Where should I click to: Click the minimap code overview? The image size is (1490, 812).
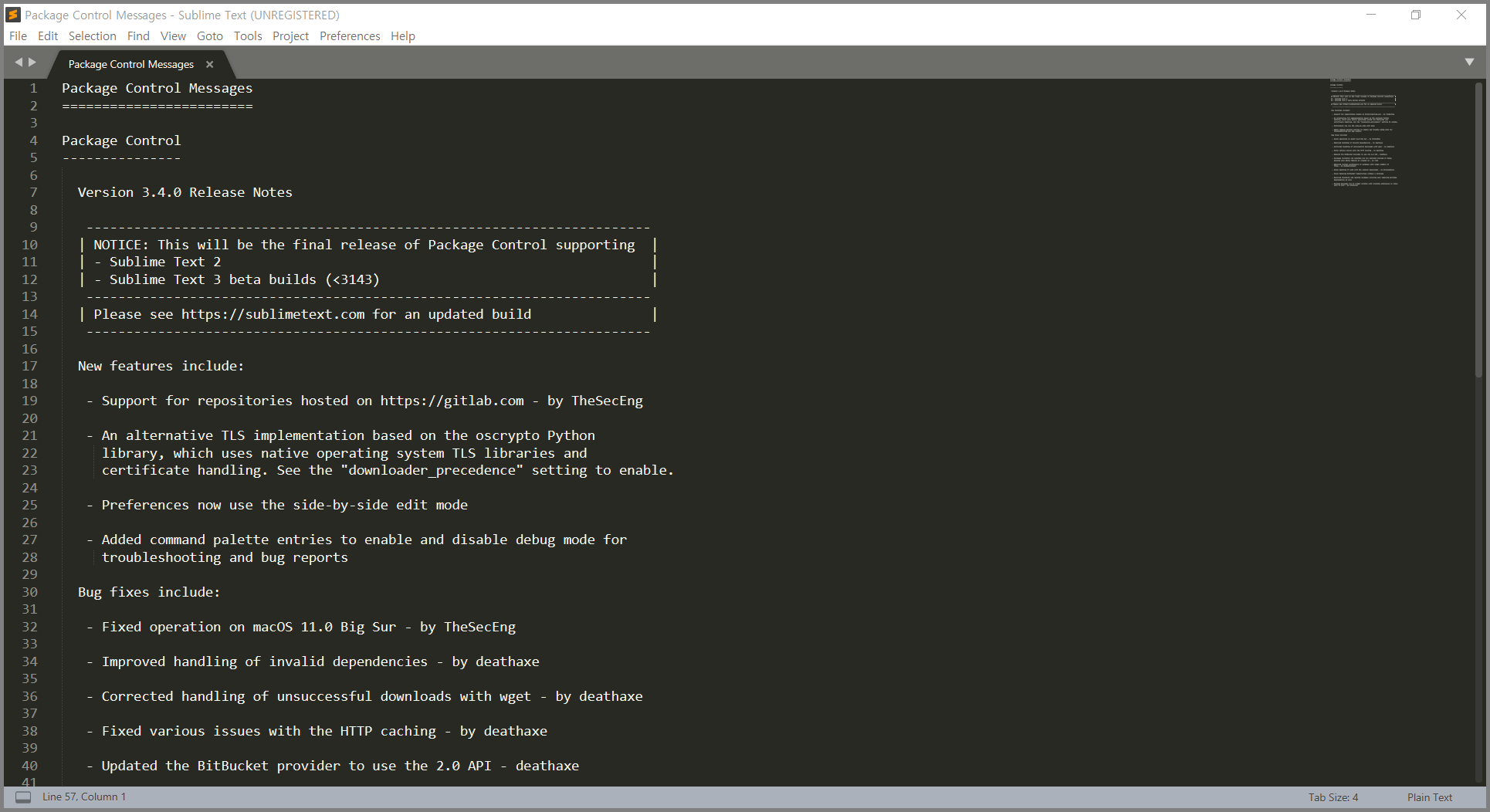1364,133
